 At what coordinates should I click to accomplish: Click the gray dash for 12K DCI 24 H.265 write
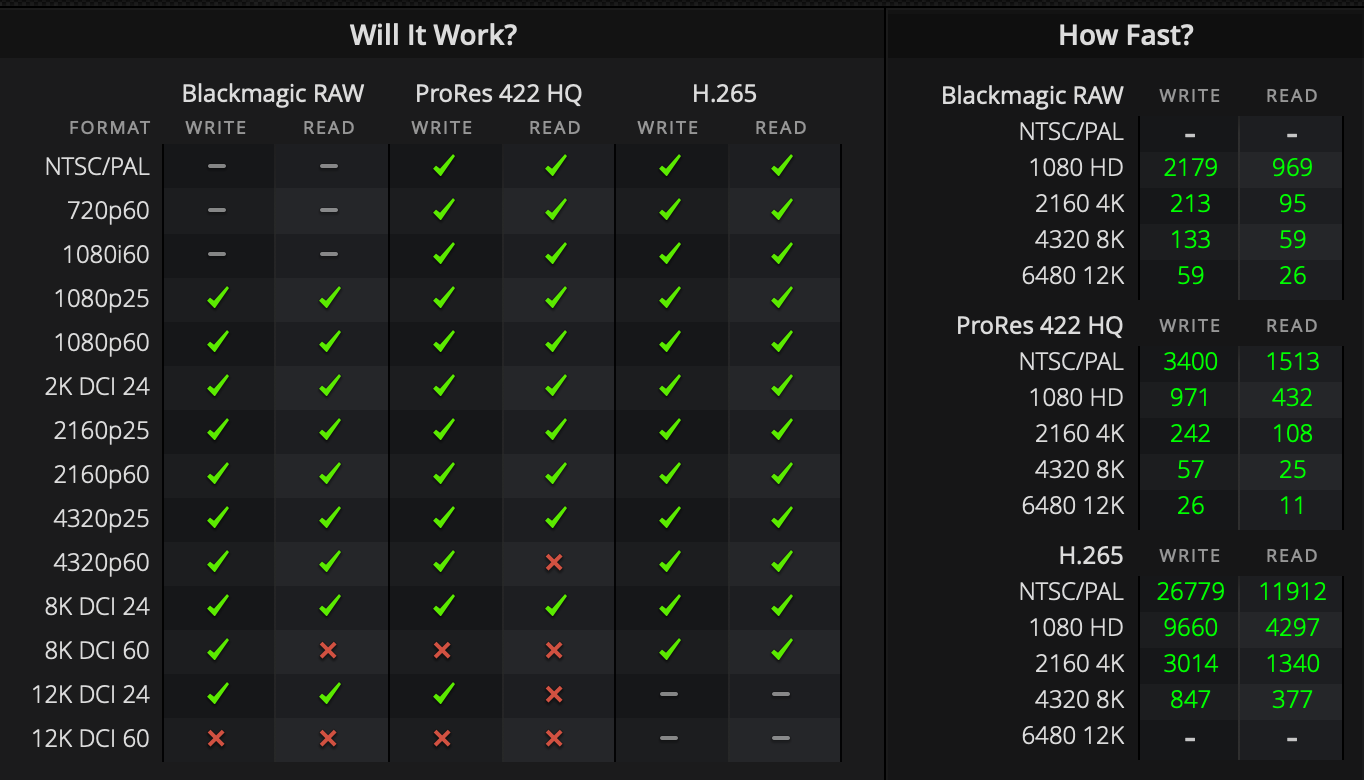(669, 694)
